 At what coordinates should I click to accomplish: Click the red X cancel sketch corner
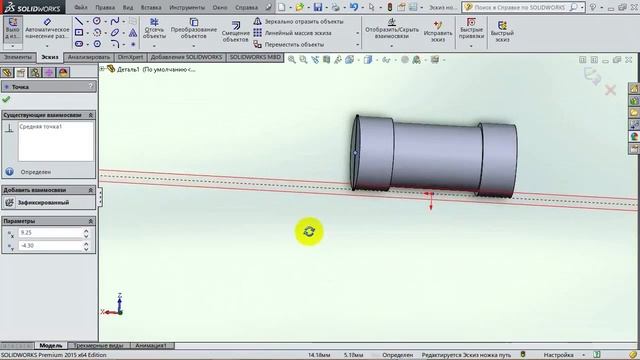[610, 89]
